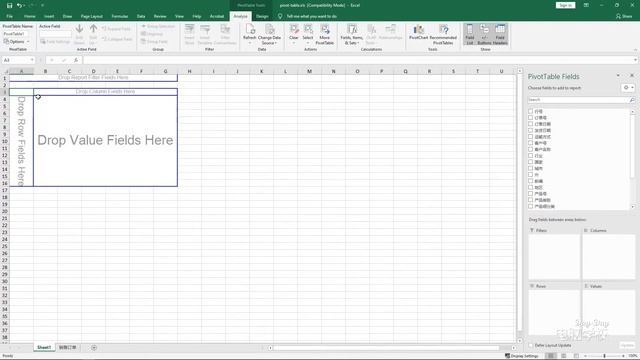
Task: Switch to the Insert ribbon tab
Action: pyautogui.click(x=49, y=16)
